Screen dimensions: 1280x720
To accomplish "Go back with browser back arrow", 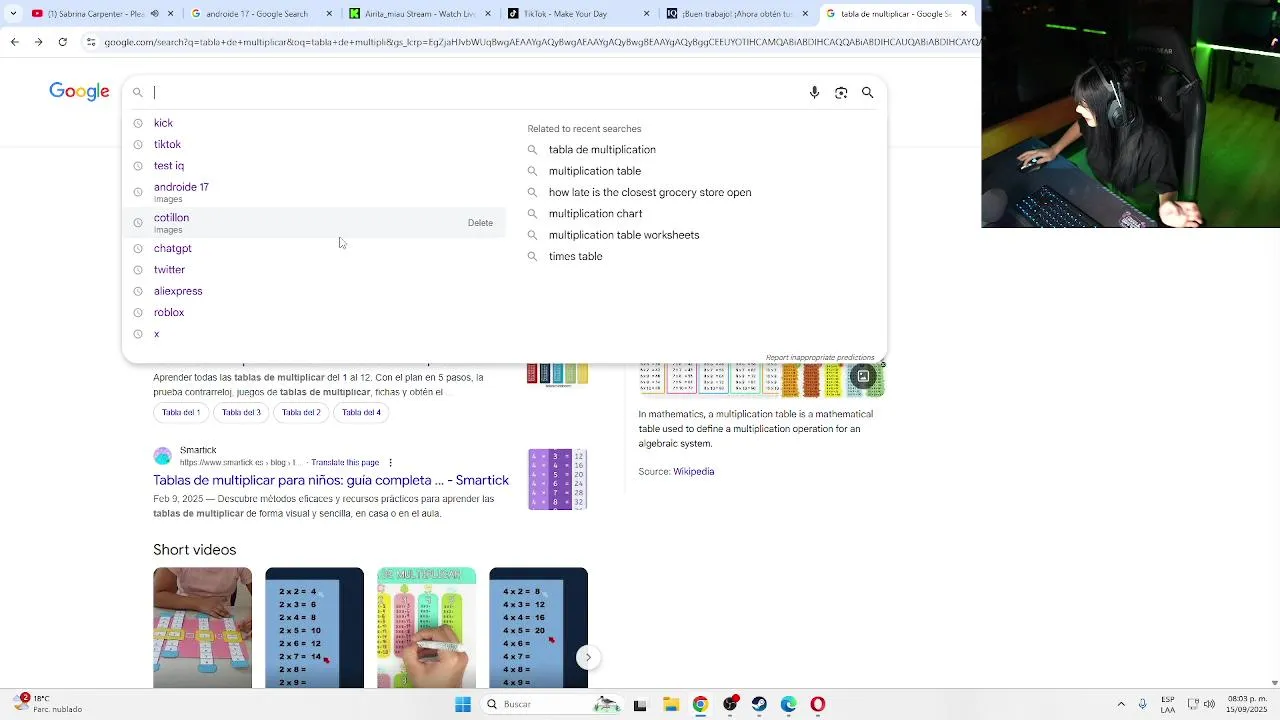I will (x=14, y=42).
